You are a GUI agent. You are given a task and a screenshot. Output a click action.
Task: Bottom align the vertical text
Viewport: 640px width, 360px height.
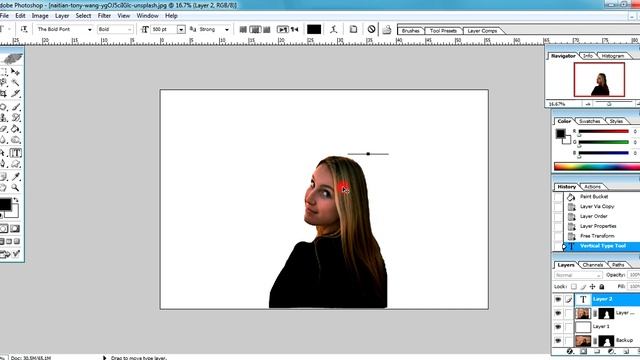[x=267, y=29]
